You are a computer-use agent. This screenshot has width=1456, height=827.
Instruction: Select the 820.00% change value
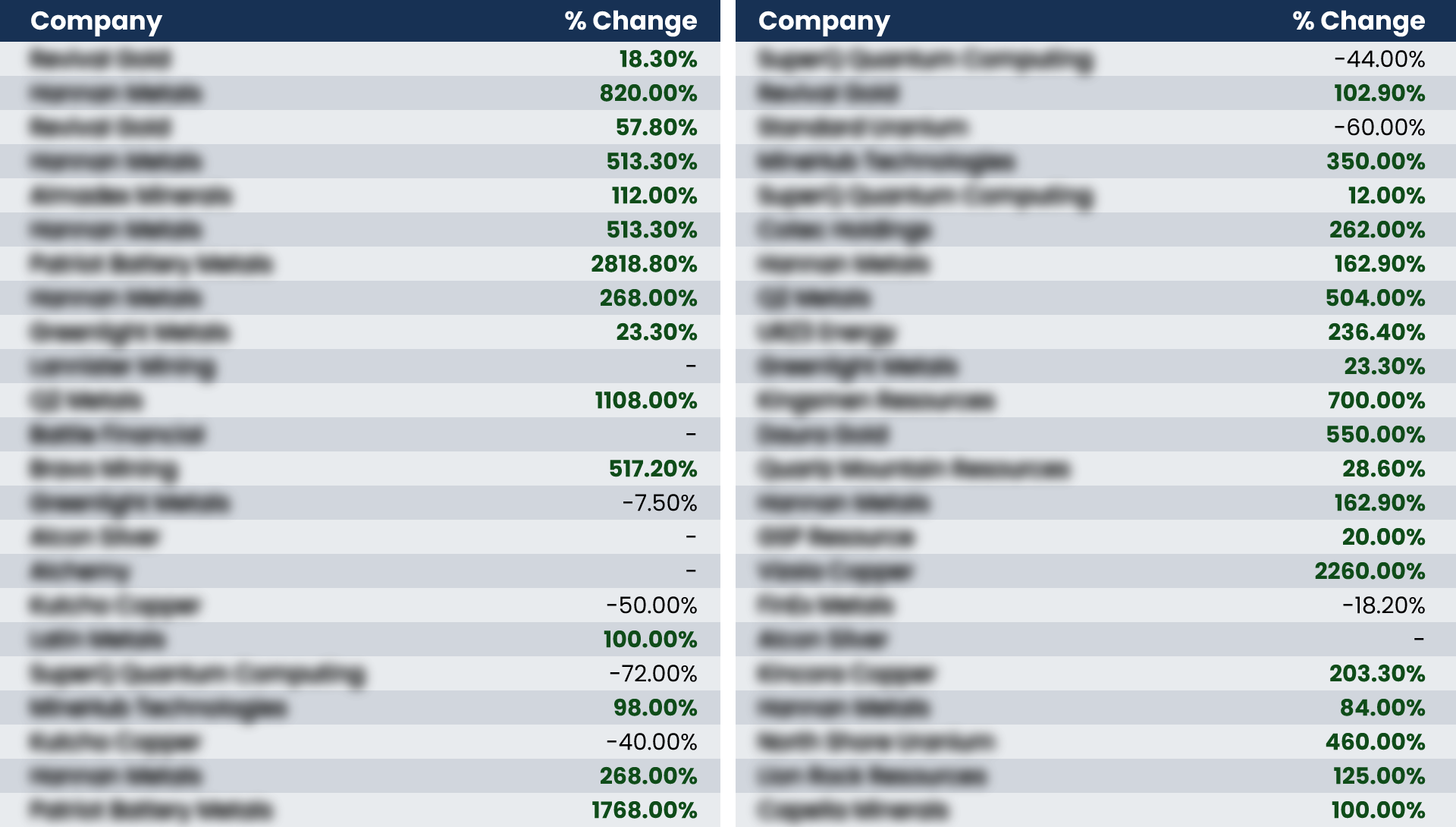tap(648, 93)
